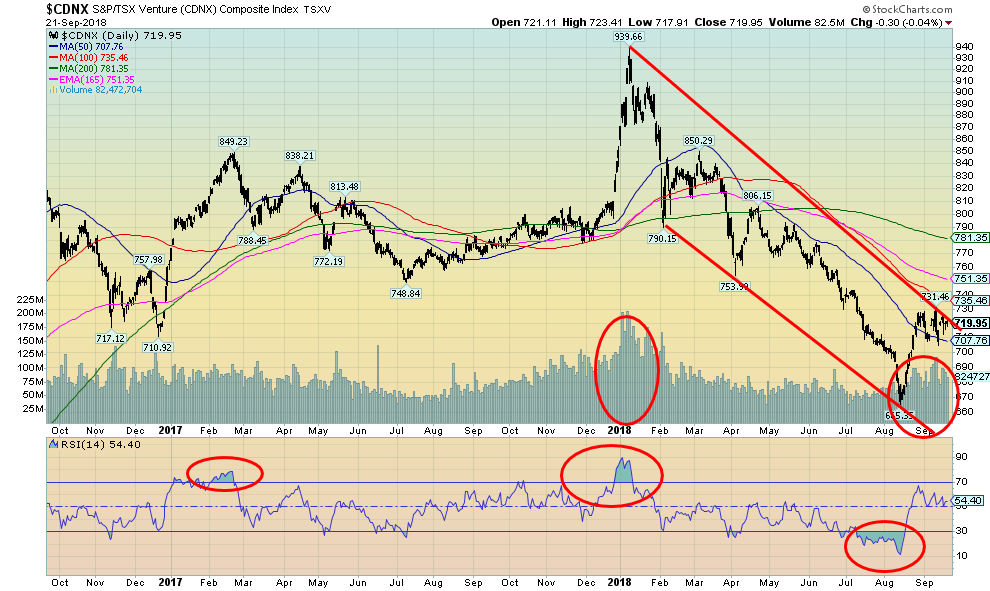Click the "225M" volume axis label
The height and width of the screenshot is (591, 990).
[31, 299]
